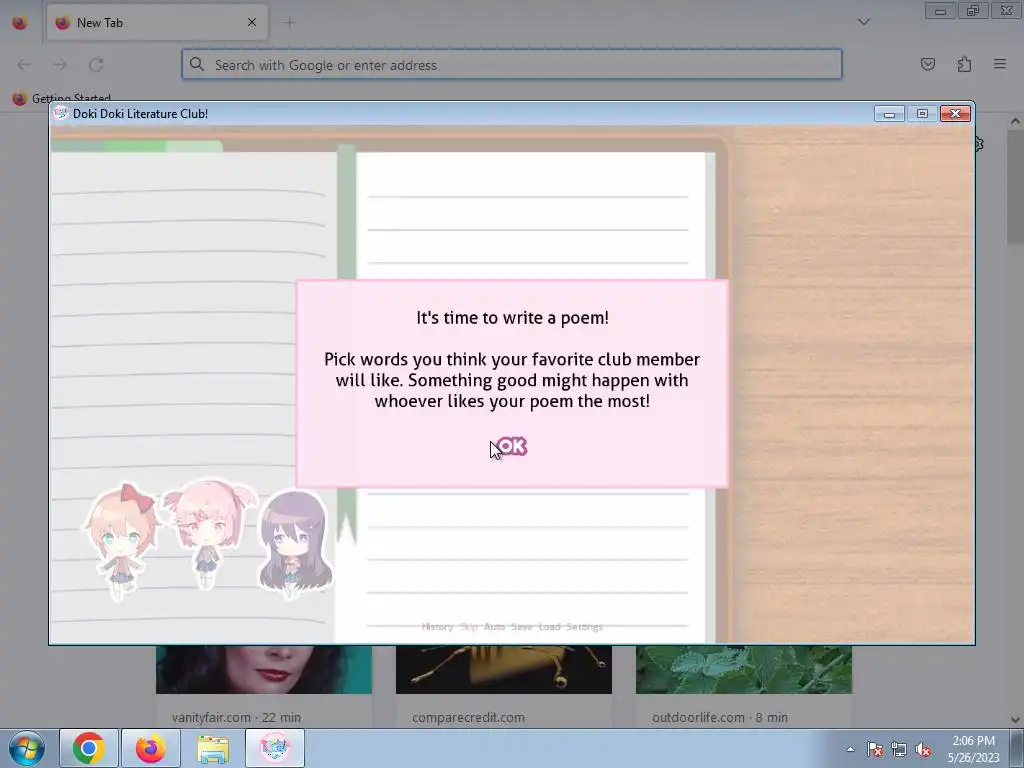Go forward using Firefox forward arrow
1024x768 pixels.
coord(60,65)
